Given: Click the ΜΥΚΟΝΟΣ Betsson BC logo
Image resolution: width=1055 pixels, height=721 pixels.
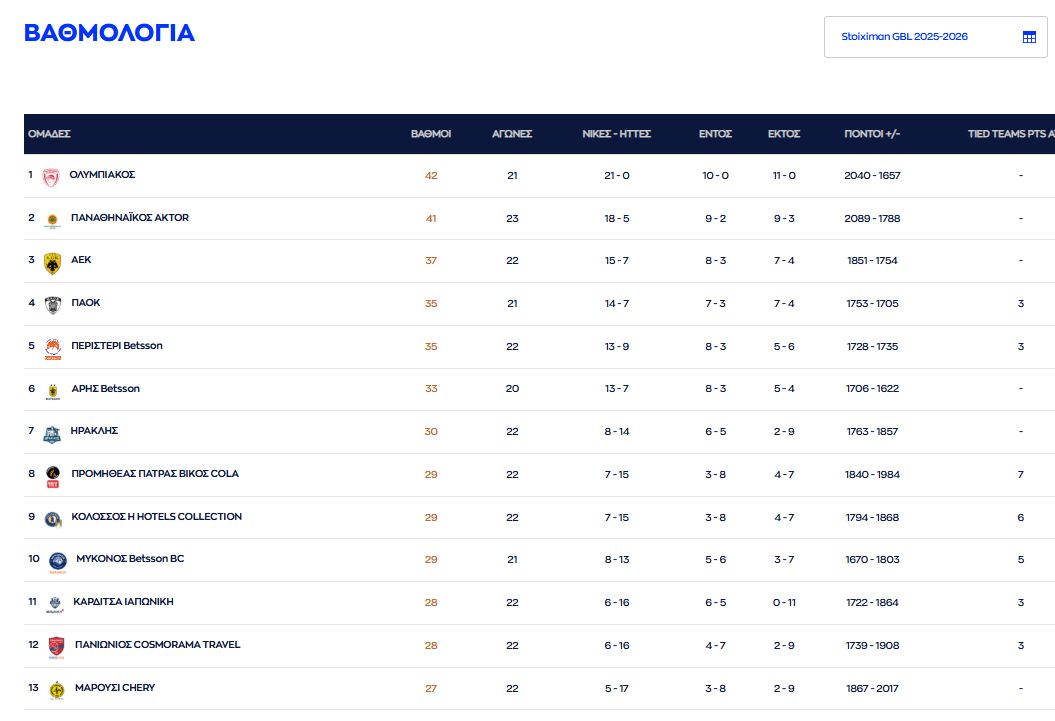Looking at the screenshot, I should [57, 561].
